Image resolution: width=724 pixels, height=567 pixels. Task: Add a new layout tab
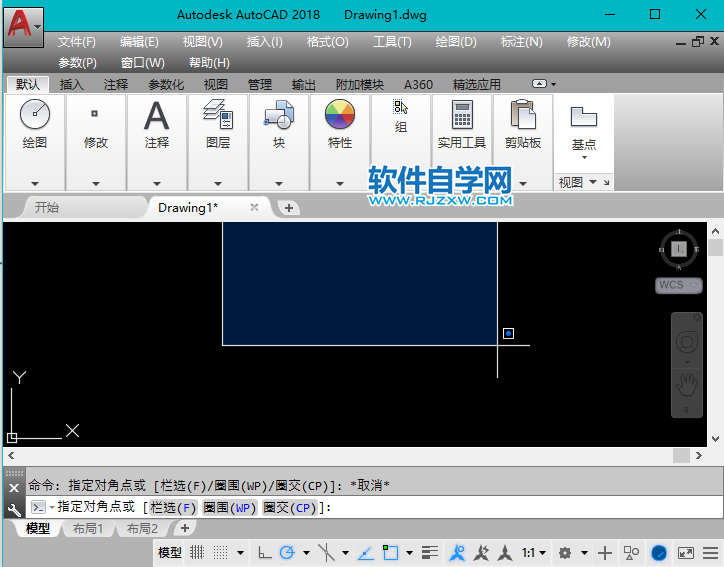(x=185, y=528)
